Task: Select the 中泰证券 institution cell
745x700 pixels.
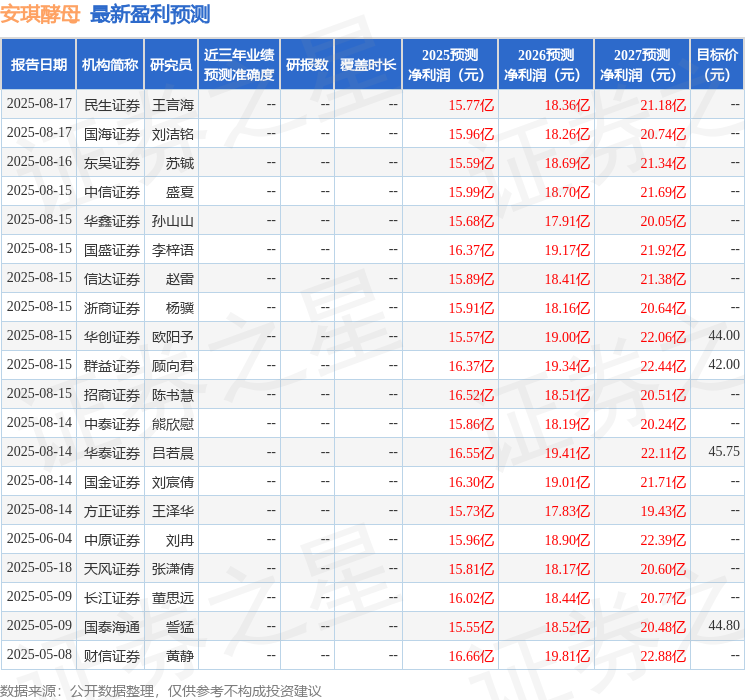Action: (112, 424)
